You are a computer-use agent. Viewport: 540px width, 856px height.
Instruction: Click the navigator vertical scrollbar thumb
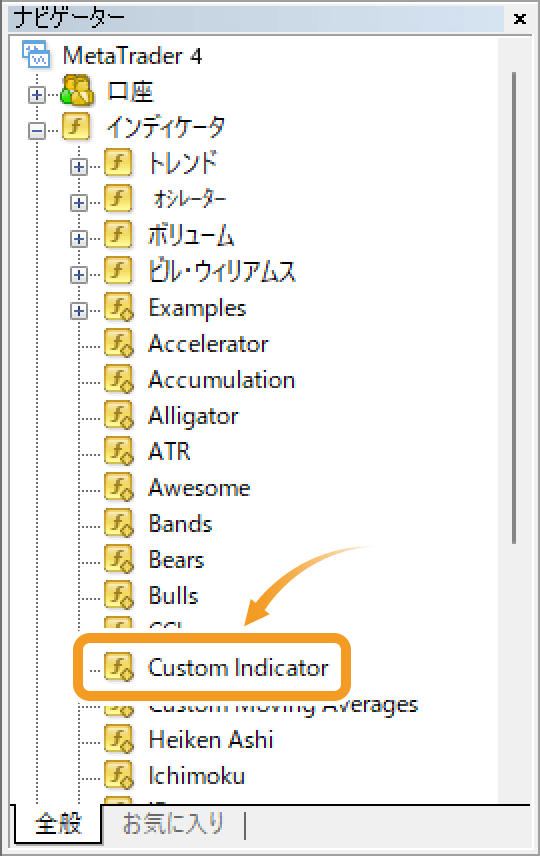pyautogui.click(x=514, y=307)
